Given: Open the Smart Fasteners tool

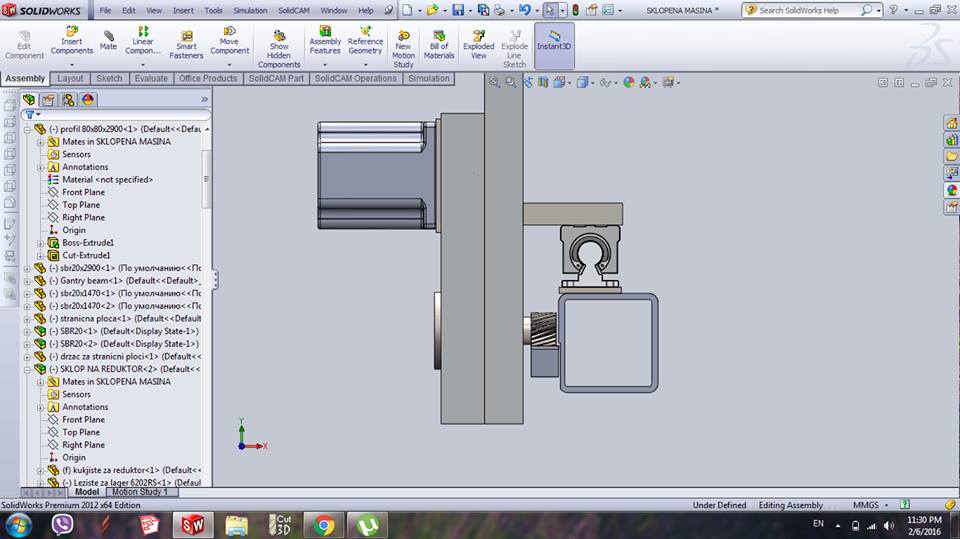Looking at the screenshot, I should click(x=186, y=44).
